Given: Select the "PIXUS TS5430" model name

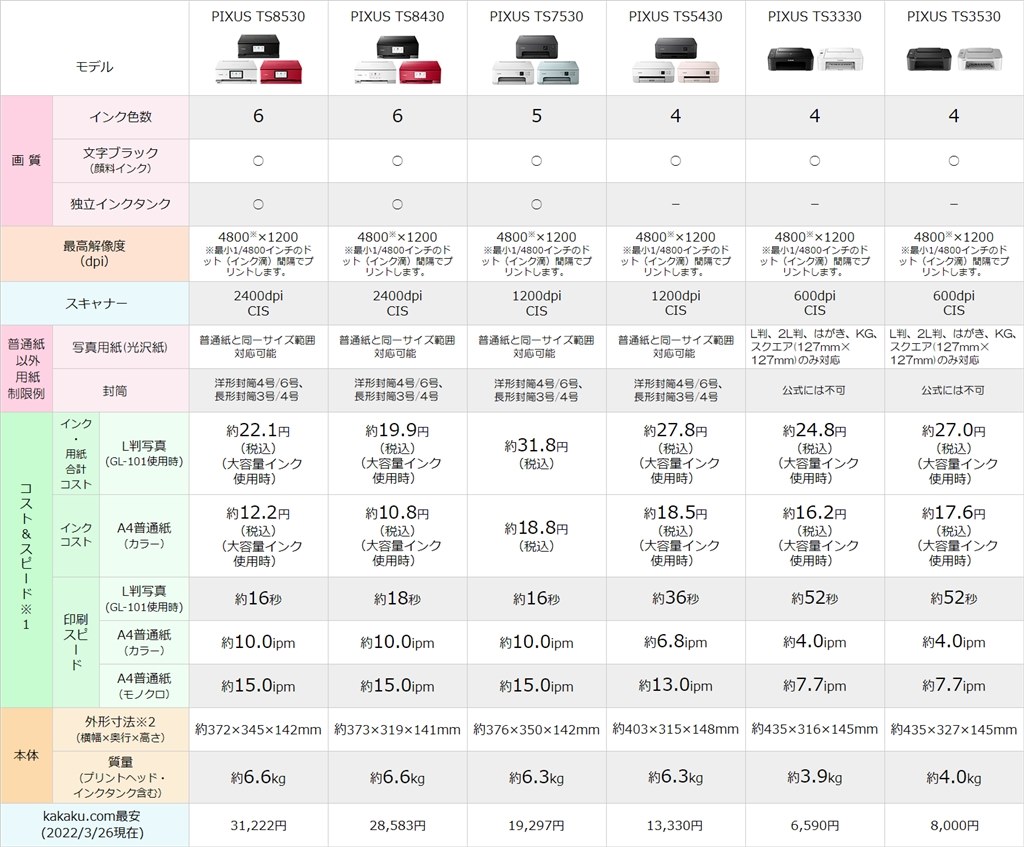Looking at the screenshot, I should point(675,16).
